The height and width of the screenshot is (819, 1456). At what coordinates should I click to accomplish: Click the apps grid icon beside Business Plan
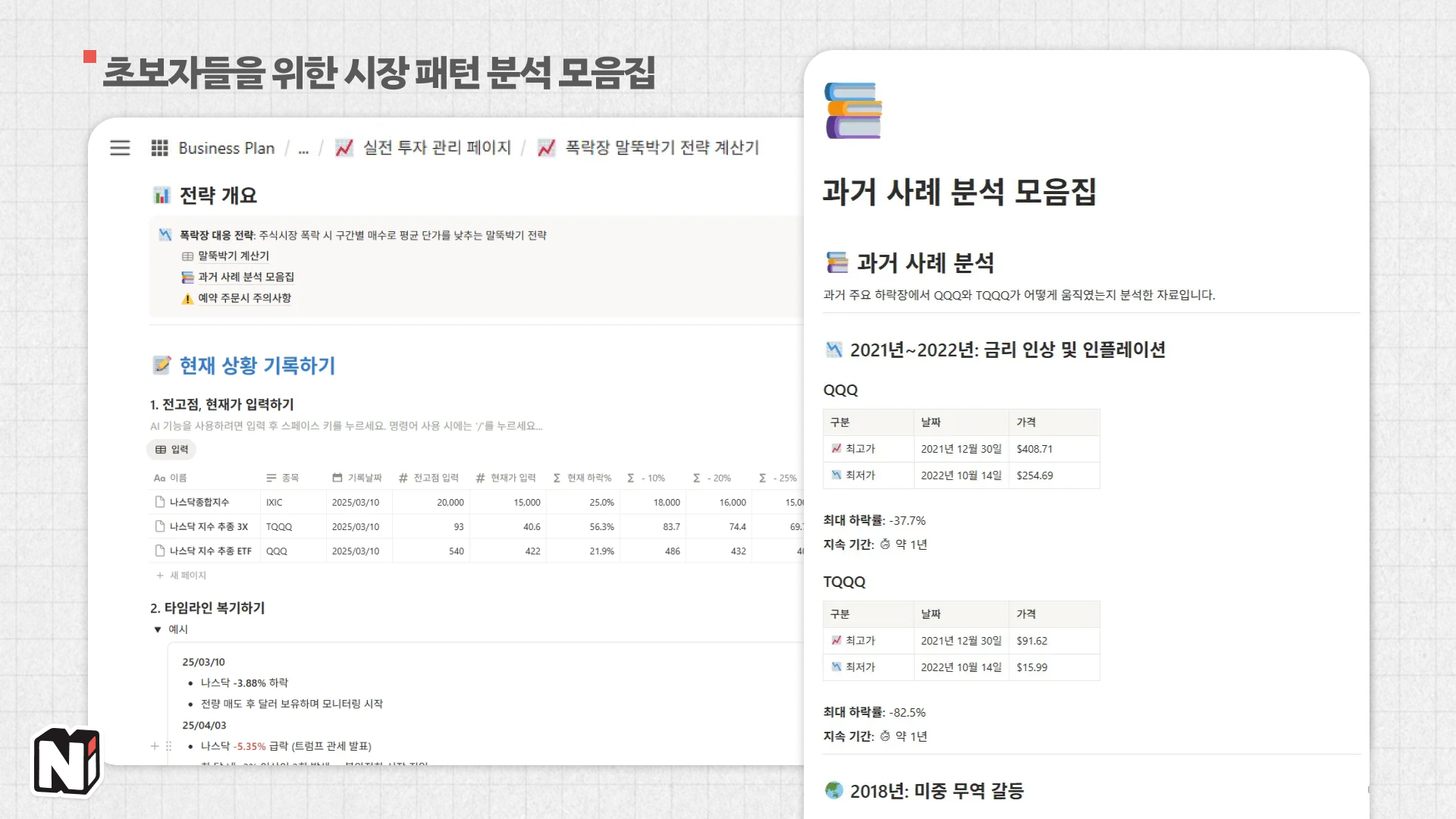coord(159,148)
